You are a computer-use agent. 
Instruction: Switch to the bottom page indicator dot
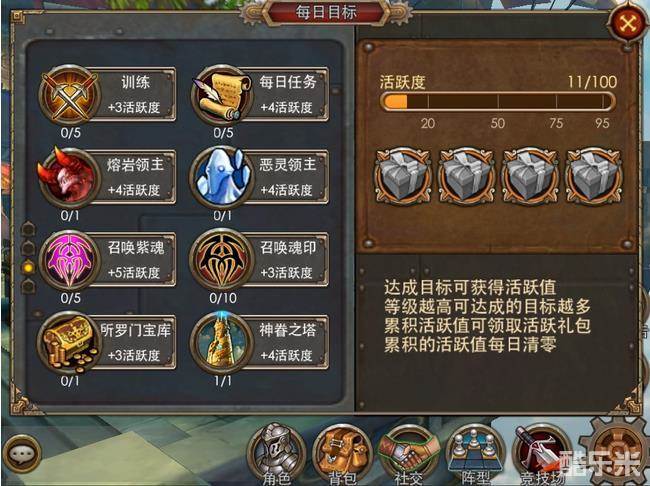tap(28, 287)
